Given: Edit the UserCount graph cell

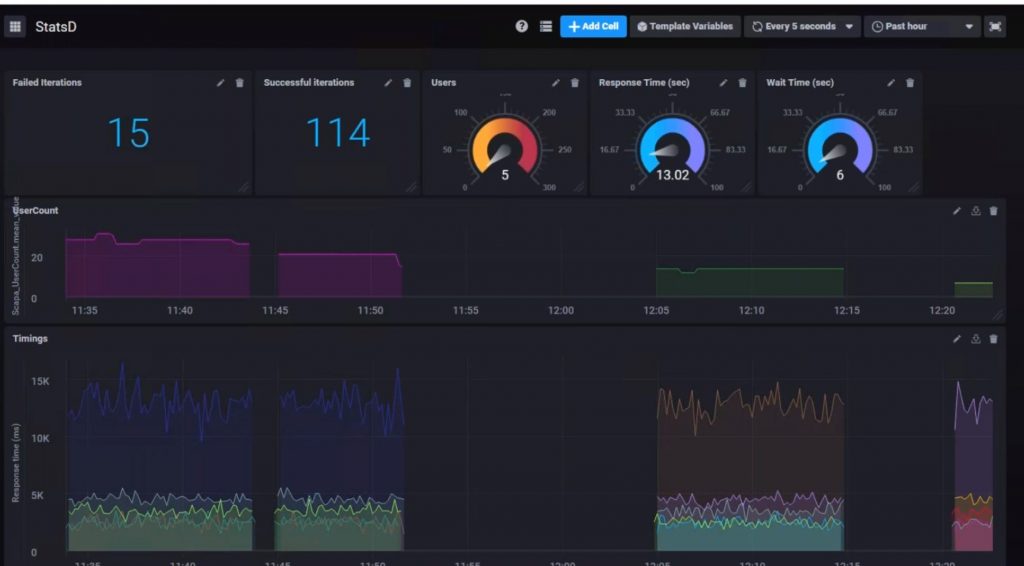Looking at the screenshot, I should pos(957,211).
